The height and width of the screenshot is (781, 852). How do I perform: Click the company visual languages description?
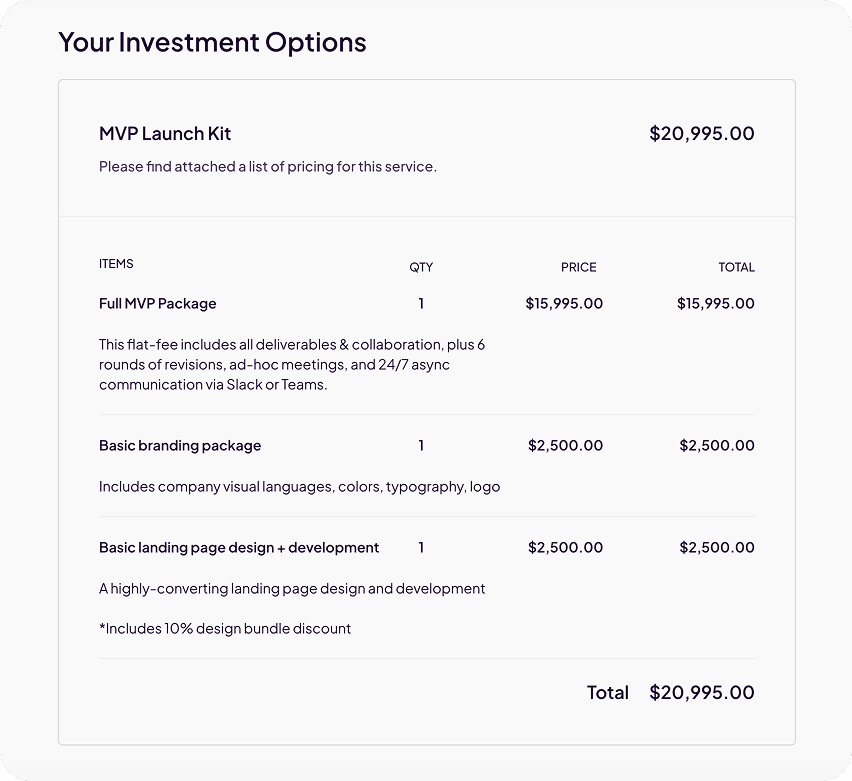[x=299, y=487]
